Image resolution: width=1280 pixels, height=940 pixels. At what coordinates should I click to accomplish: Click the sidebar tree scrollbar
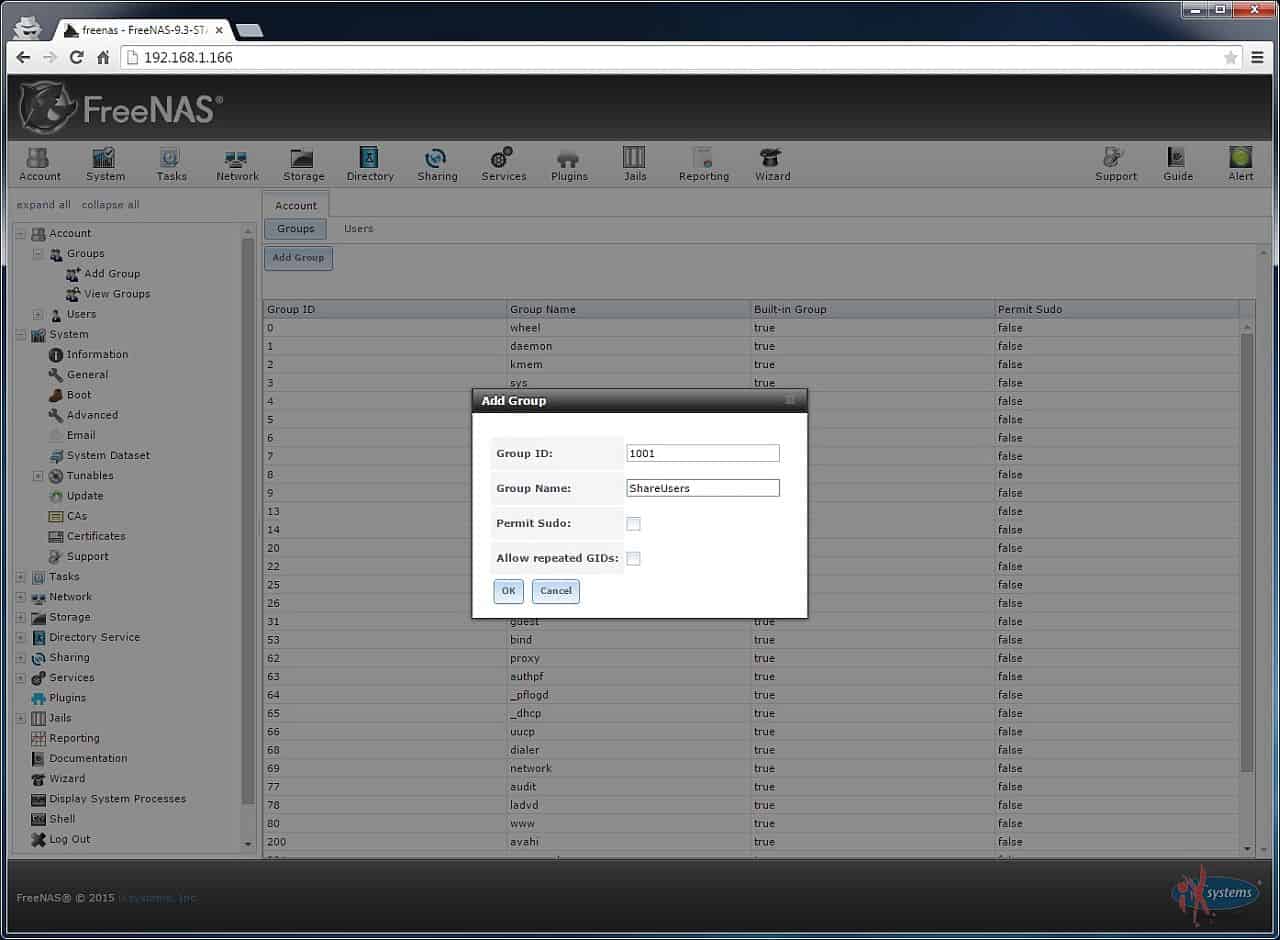point(248,520)
